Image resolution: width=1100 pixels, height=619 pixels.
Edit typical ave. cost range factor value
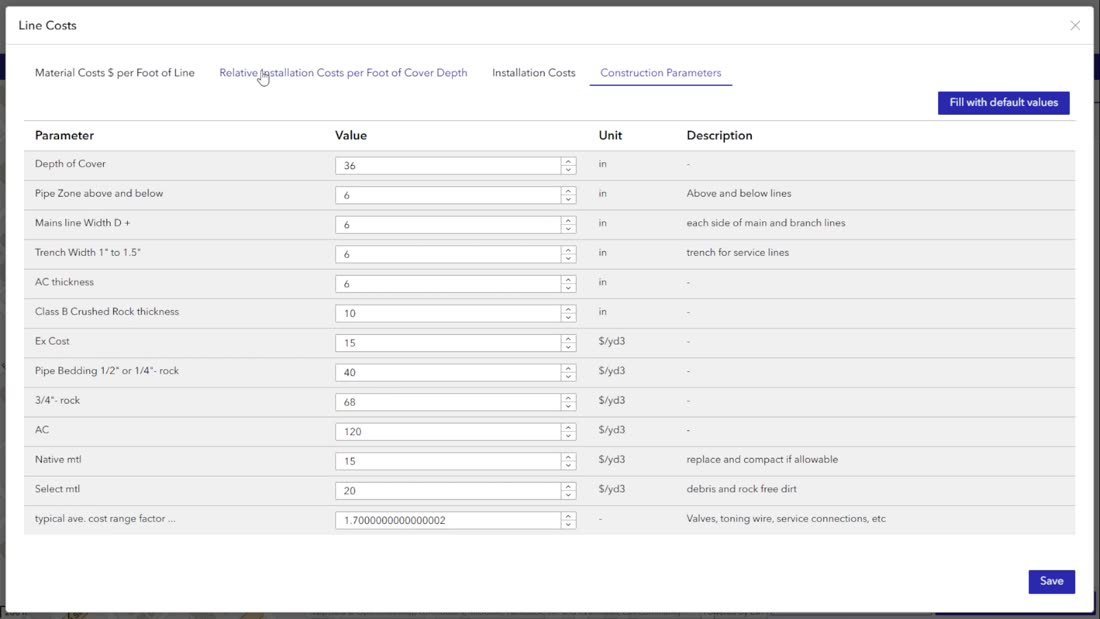point(448,520)
